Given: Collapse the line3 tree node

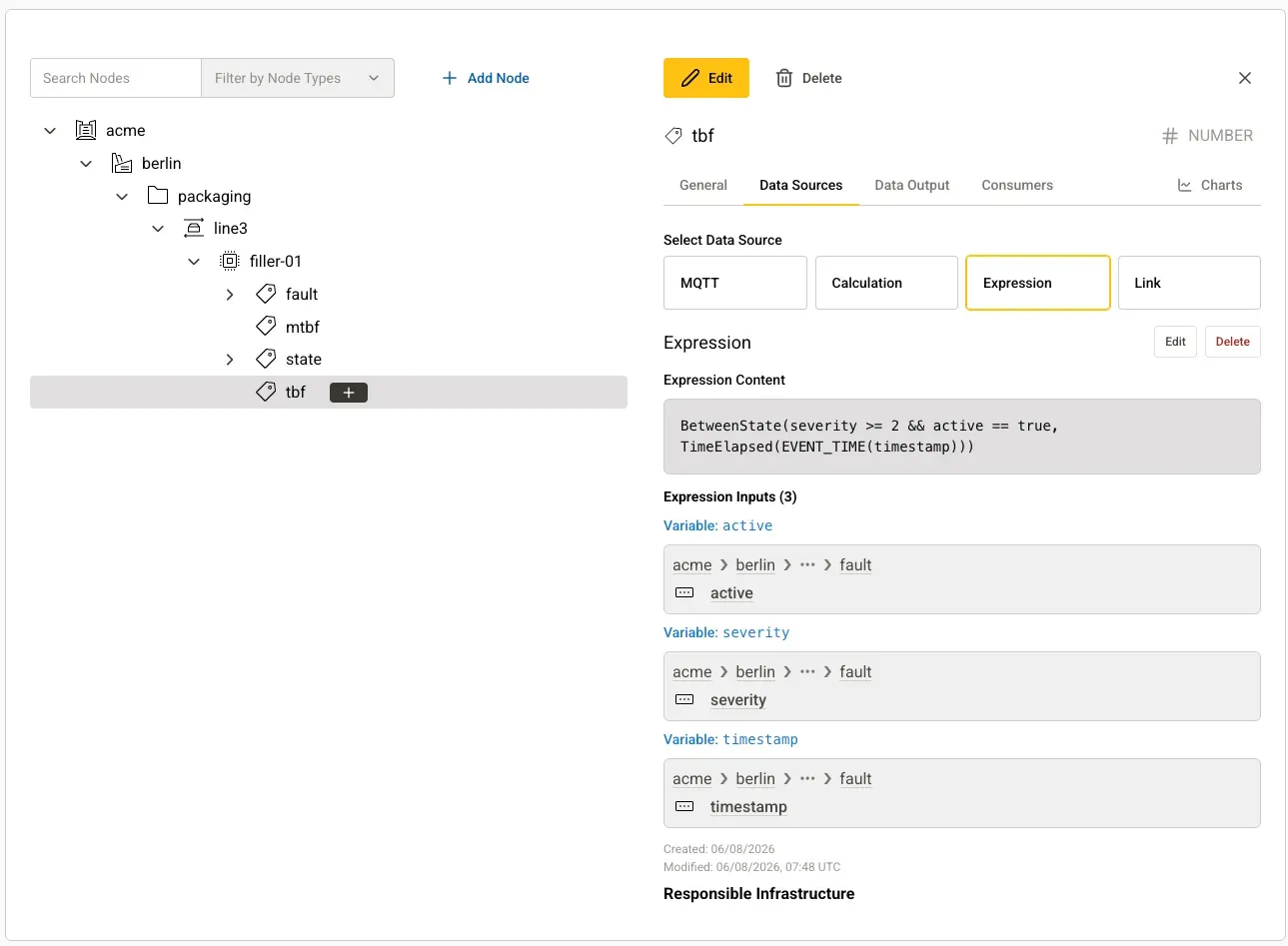Looking at the screenshot, I should [x=158, y=228].
